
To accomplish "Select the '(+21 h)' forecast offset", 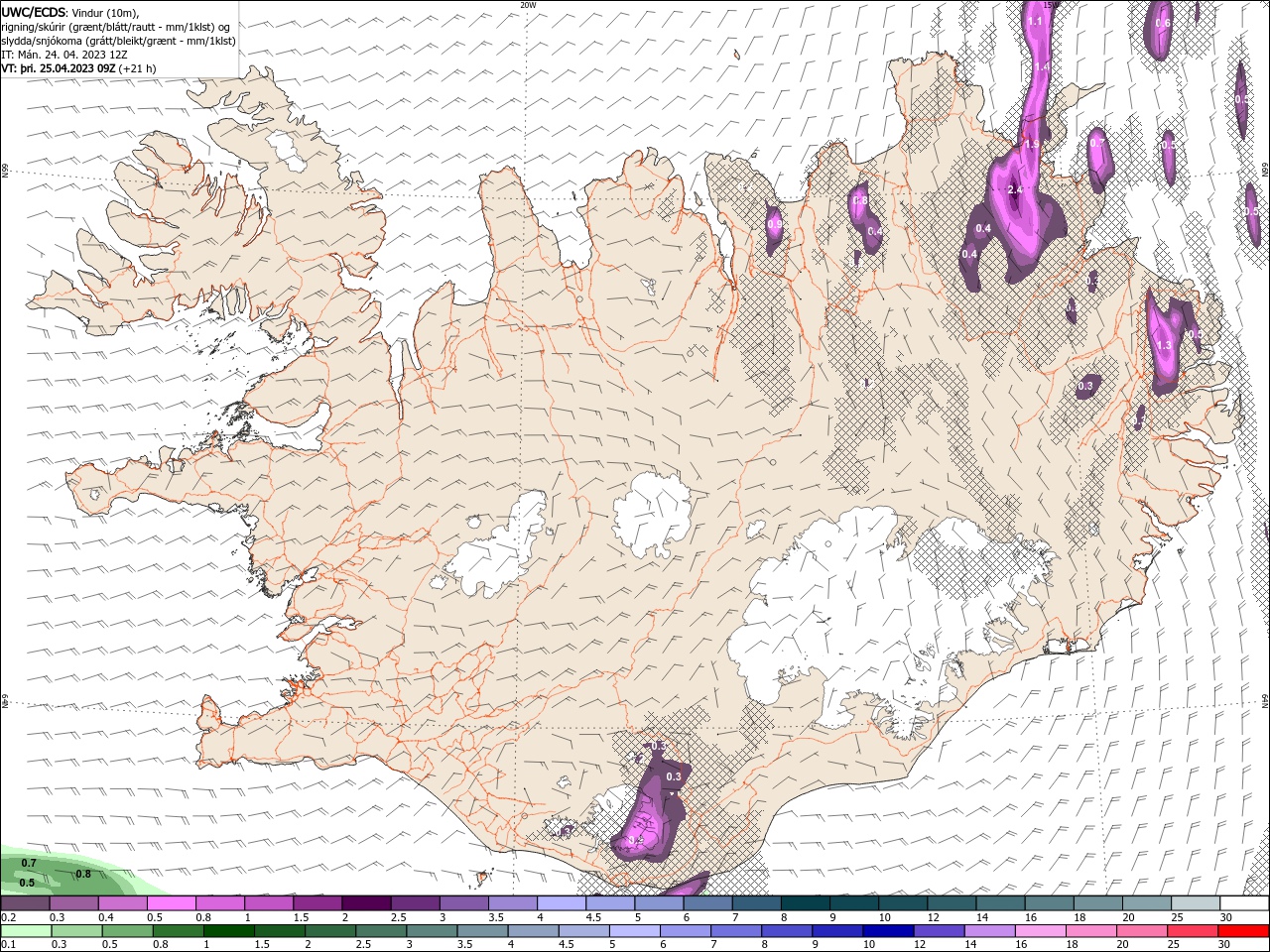I will pos(137,68).
